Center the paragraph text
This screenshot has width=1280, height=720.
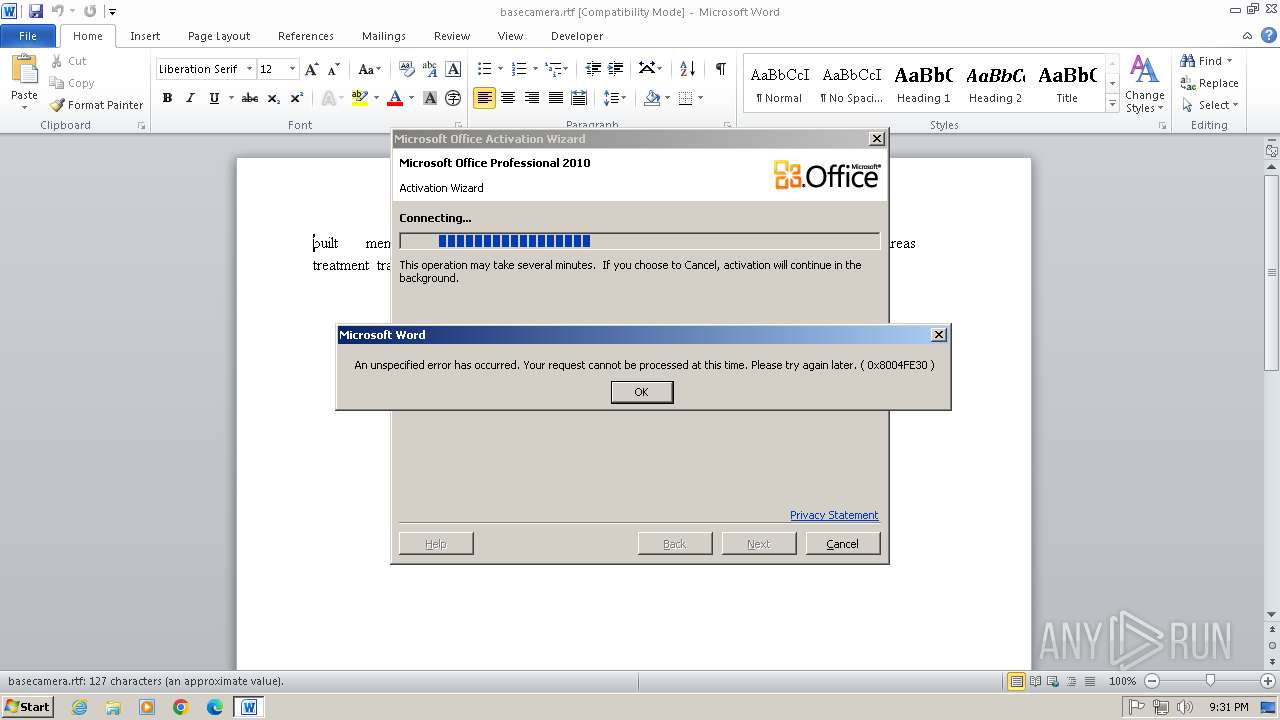click(508, 98)
